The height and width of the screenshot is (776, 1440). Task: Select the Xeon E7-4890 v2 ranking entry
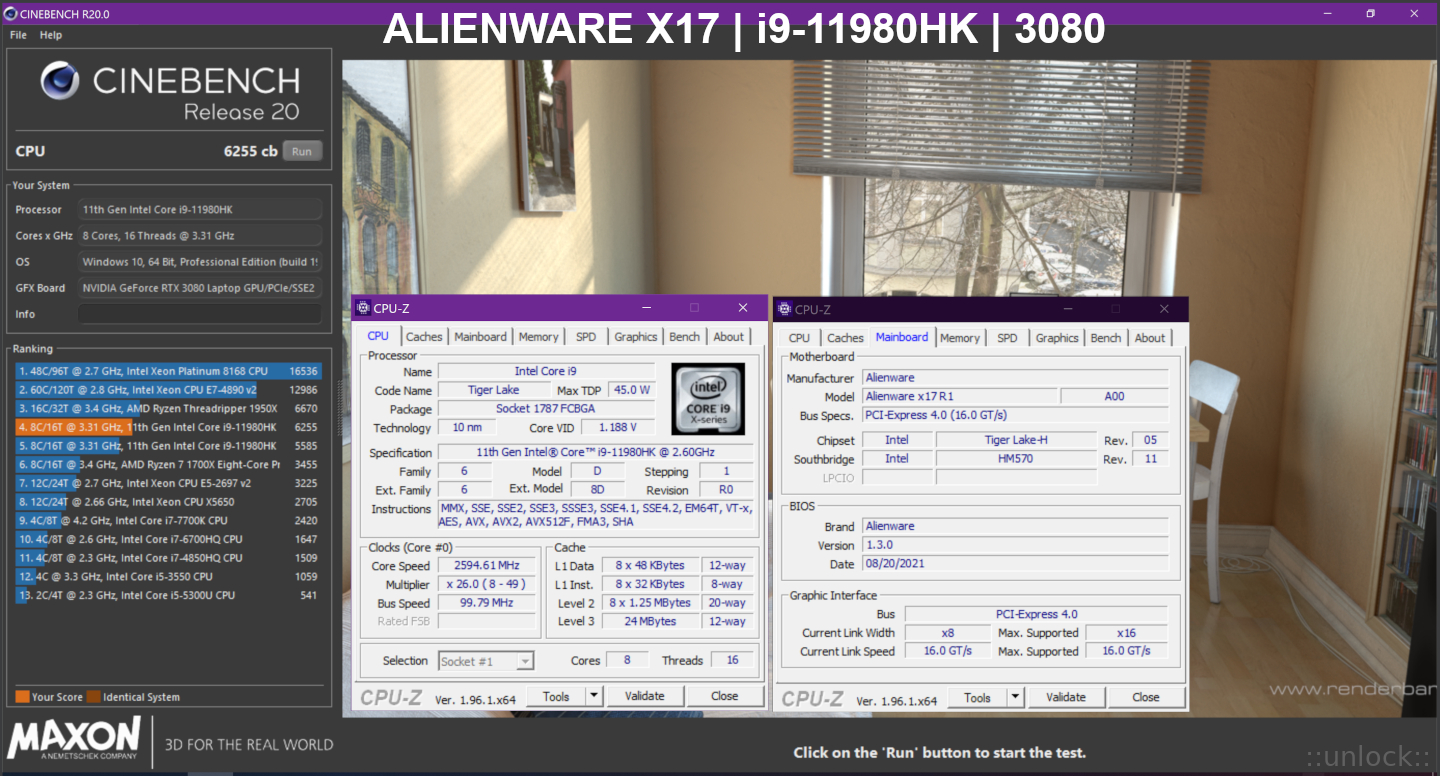coord(168,390)
